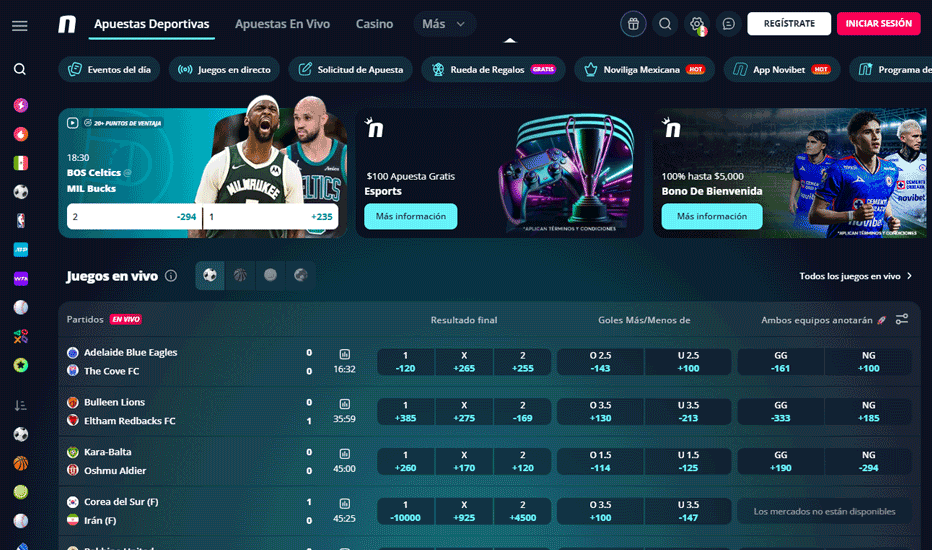Open the hamburger menu
This screenshot has height=550, width=932.
20,25
